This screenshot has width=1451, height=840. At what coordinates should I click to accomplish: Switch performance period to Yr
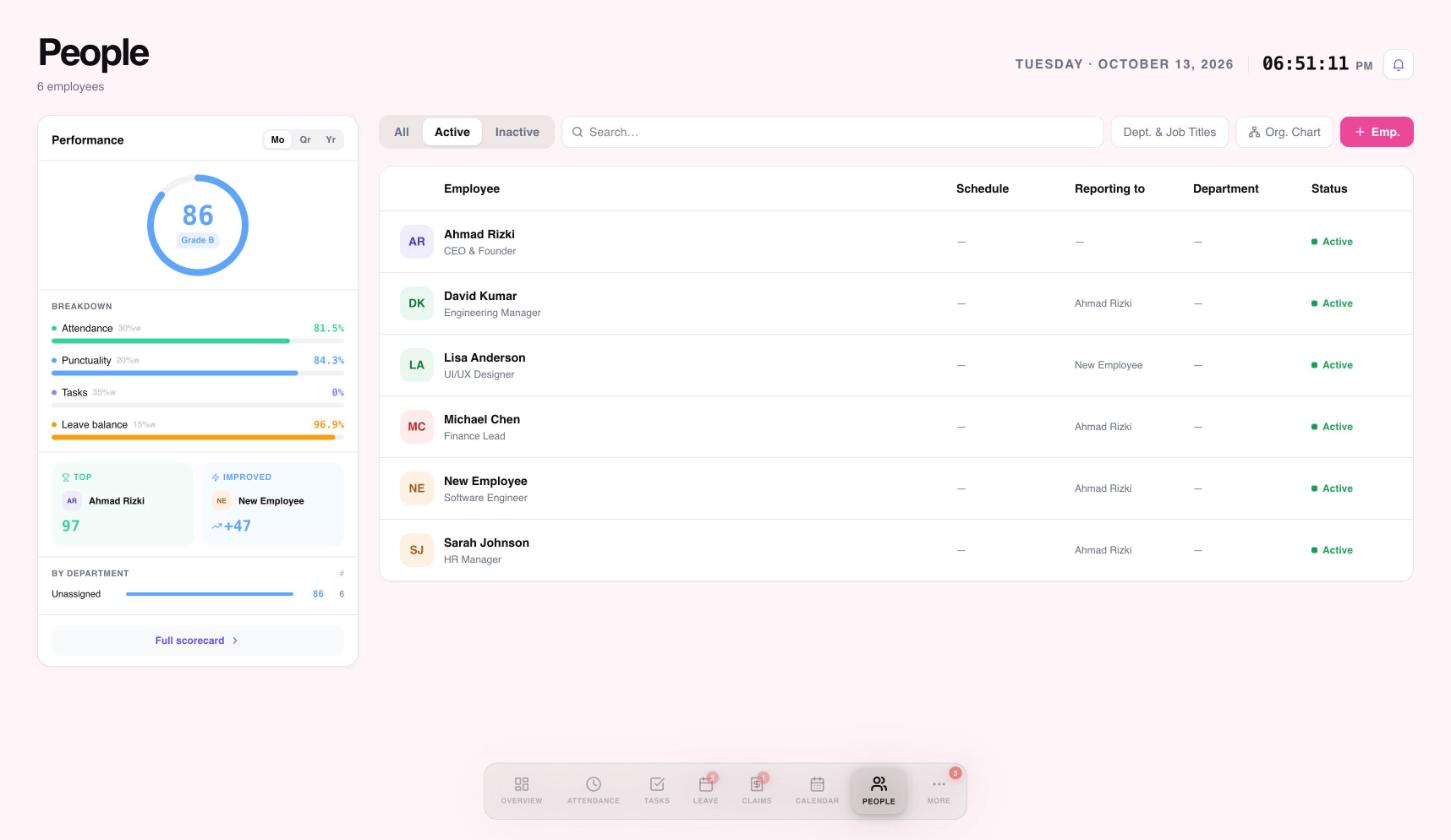[330, 140]
